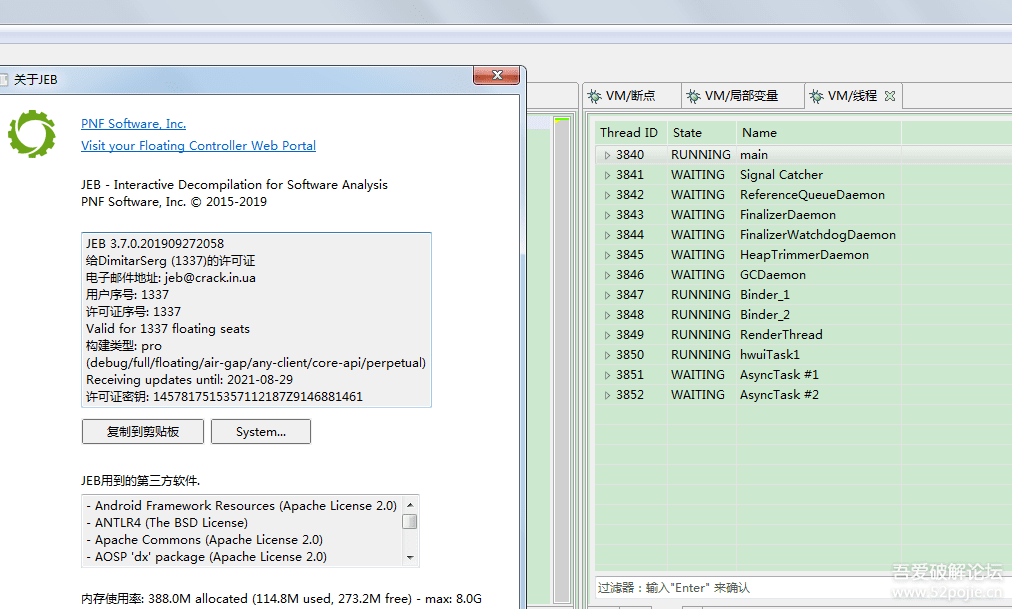Expand thread 3850 hwuiTask1
Viewport: 1012px width, 609px height.
(x=607, y=355)
